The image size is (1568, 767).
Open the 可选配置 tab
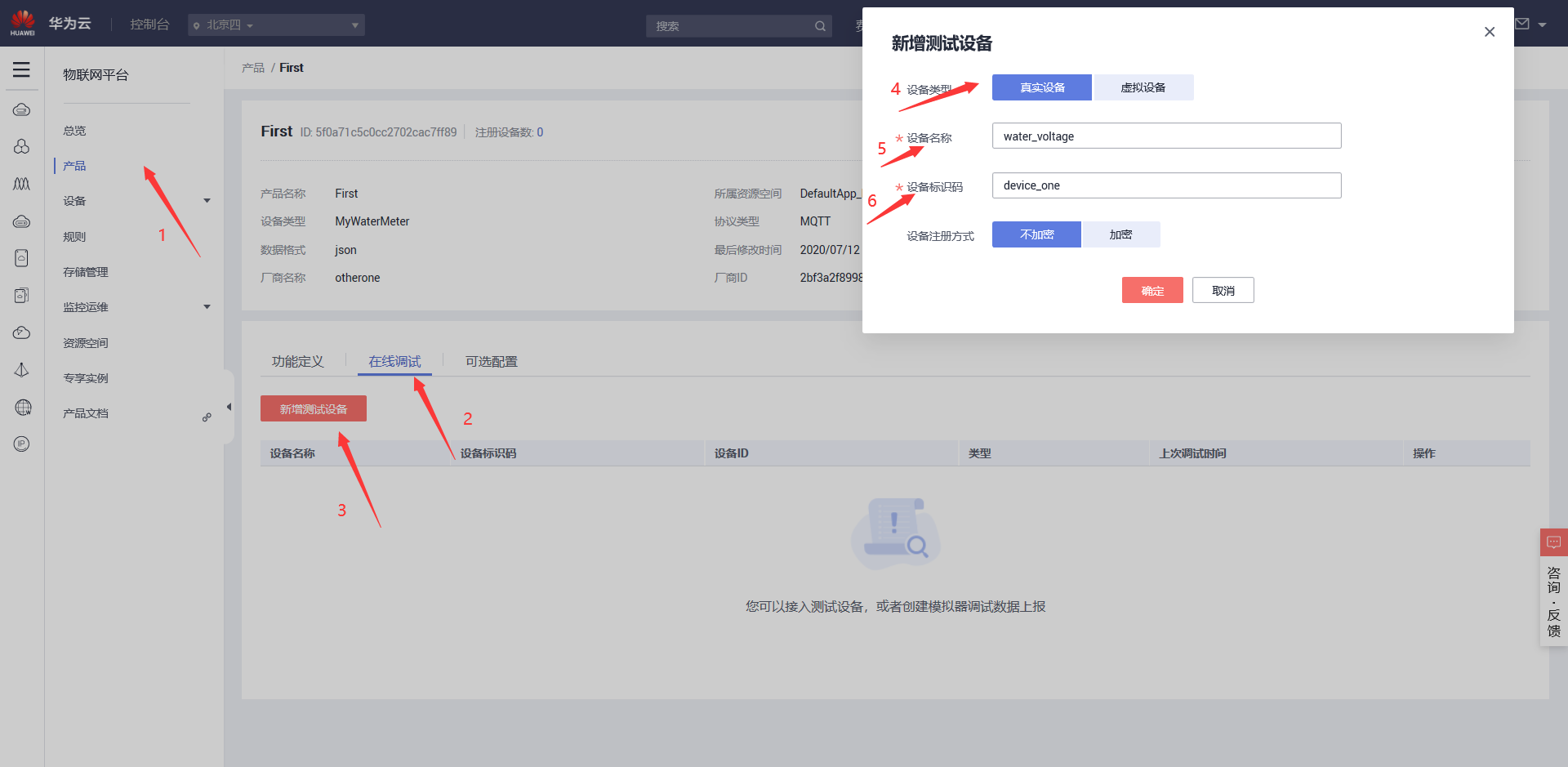point(491,361)
